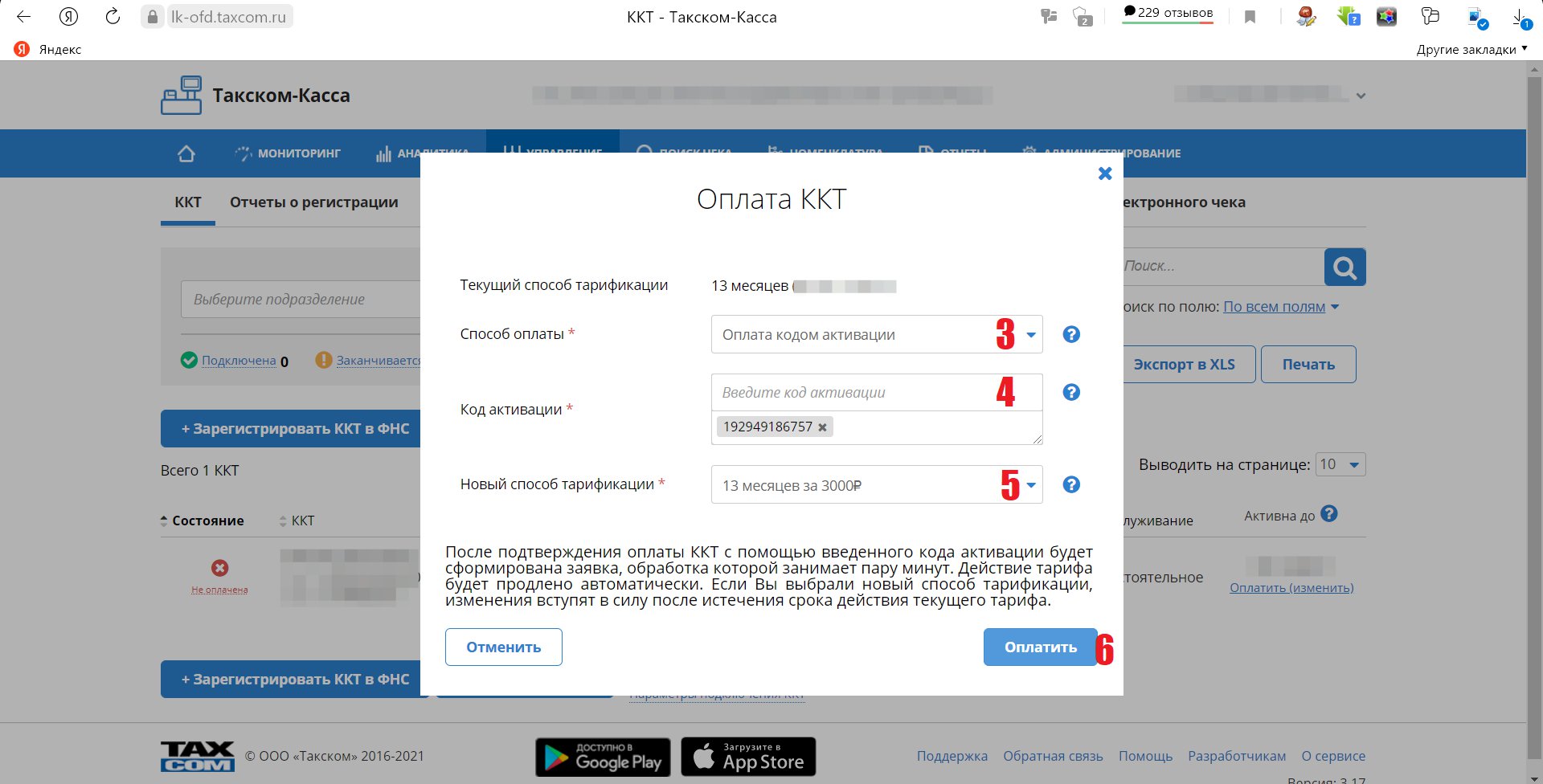Filter by Подключена status
This screenshot has height=784, width=1543.
click(239, 361)
